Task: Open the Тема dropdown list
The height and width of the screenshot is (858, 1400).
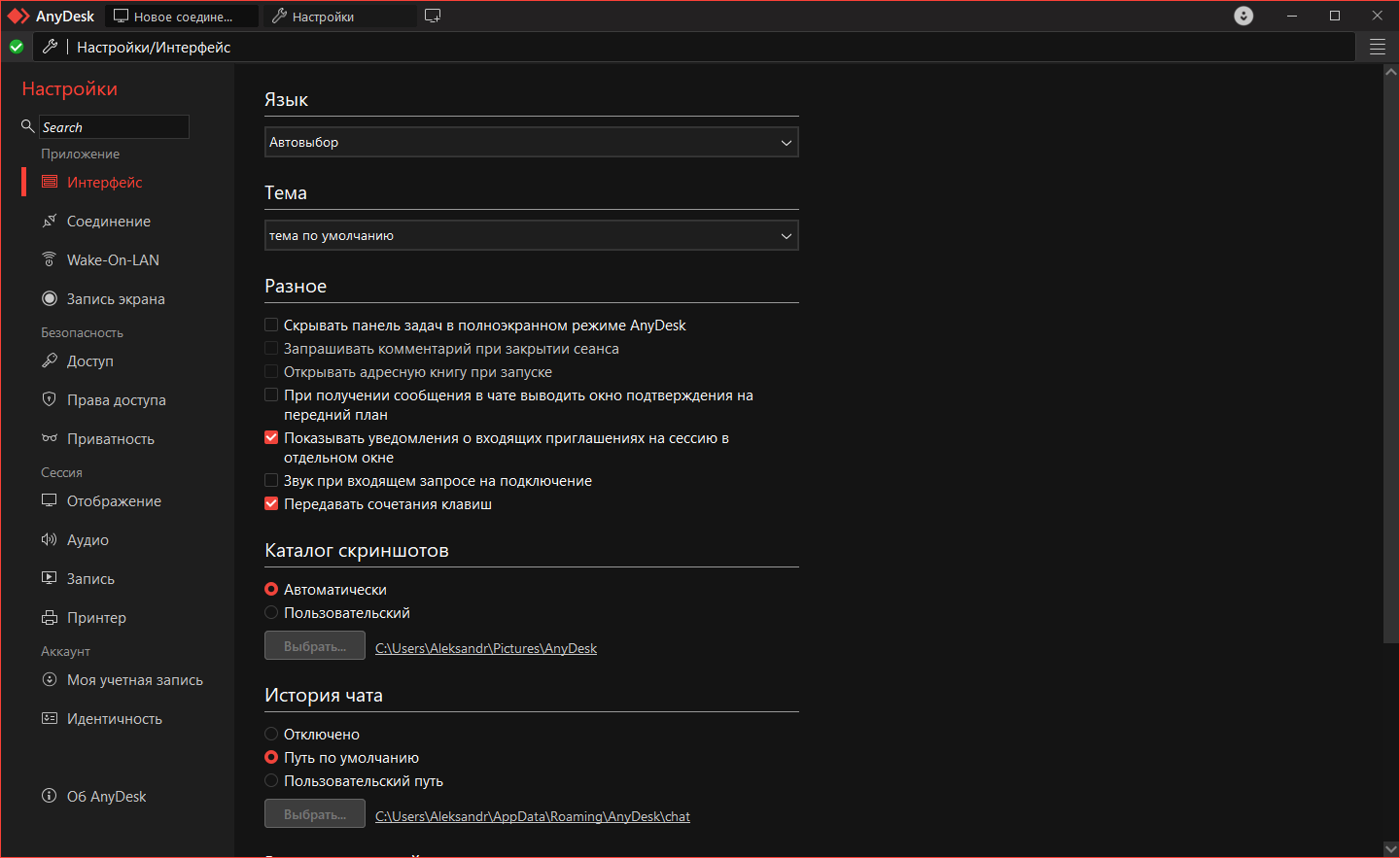Action: point(531,236)
